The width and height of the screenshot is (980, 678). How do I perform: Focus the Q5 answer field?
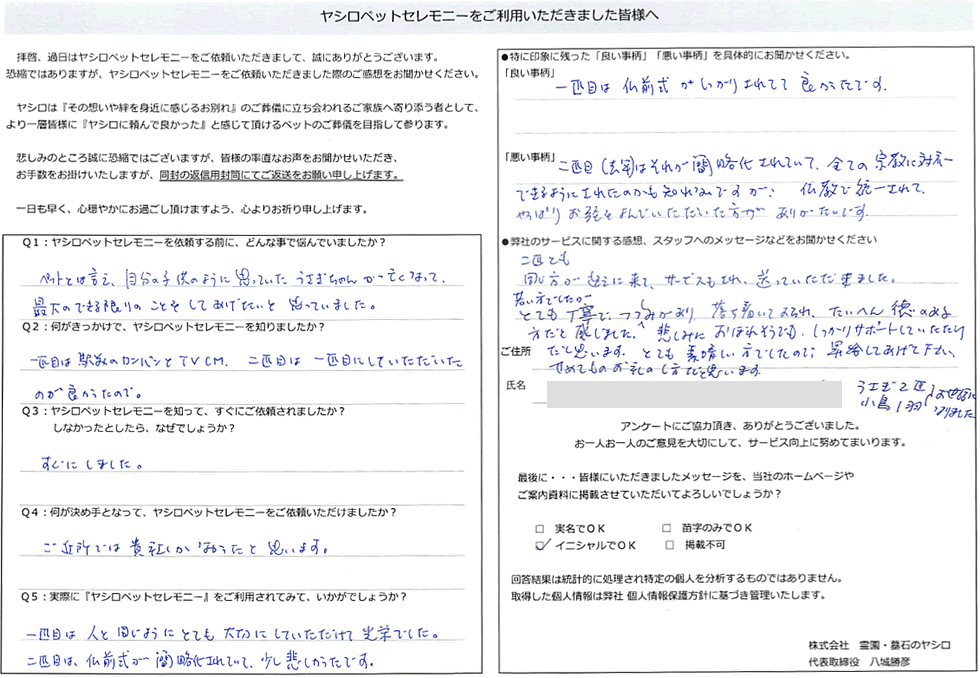coord(248,647)
